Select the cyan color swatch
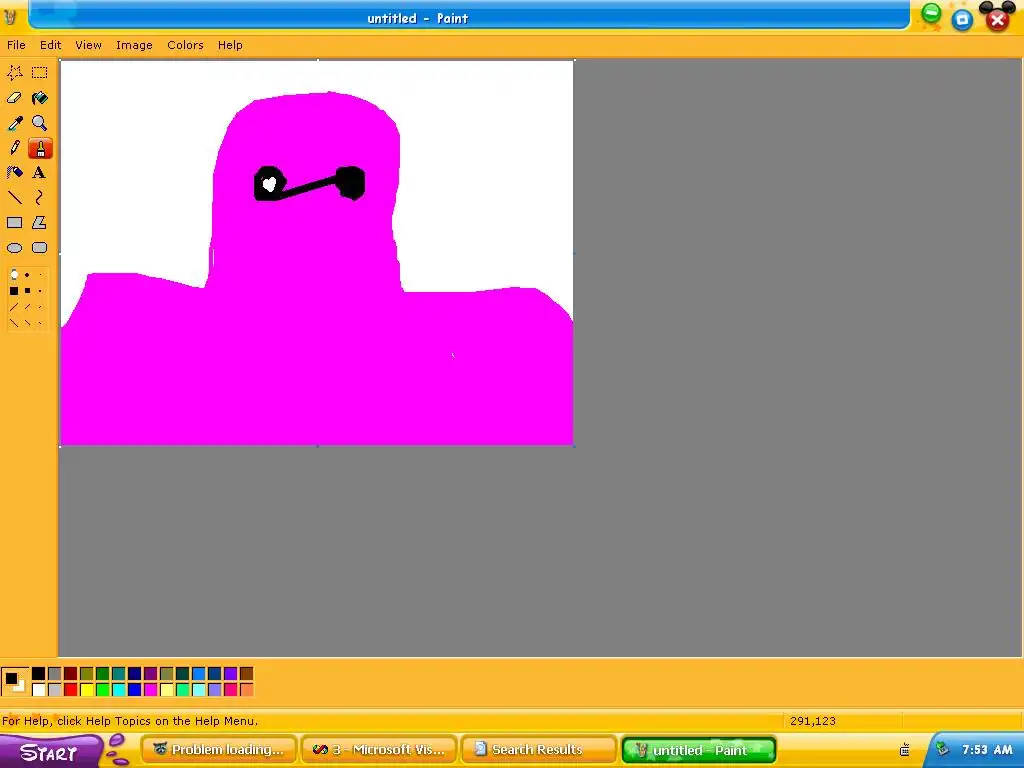Viewport: 1024px width, 768px height. pos(118,689)
